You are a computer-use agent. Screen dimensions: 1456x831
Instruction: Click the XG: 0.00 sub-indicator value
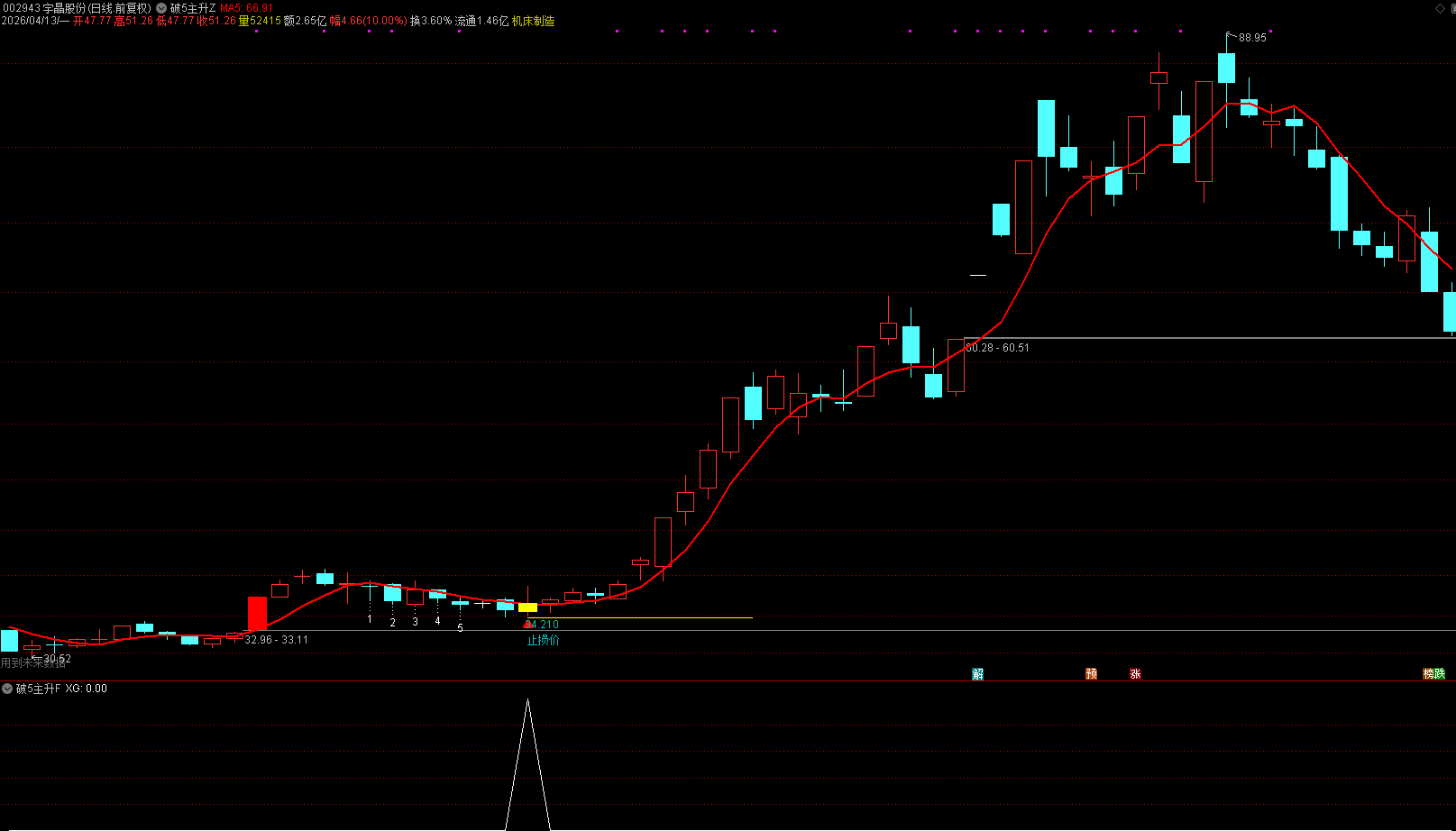tap(86, 689)
